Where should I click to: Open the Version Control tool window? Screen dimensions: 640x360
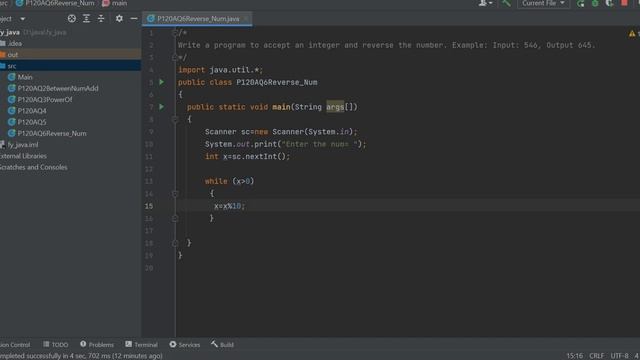tap(15, 344)
